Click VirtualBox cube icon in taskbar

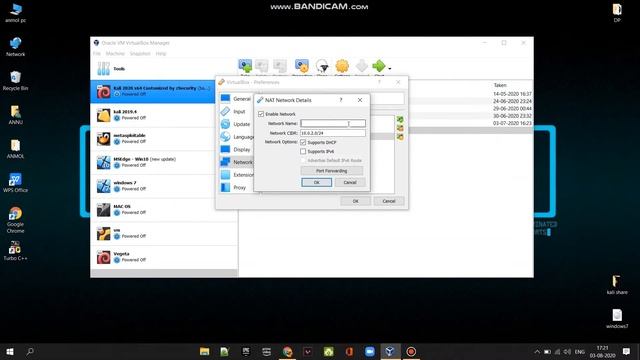(x=390, y=351)
